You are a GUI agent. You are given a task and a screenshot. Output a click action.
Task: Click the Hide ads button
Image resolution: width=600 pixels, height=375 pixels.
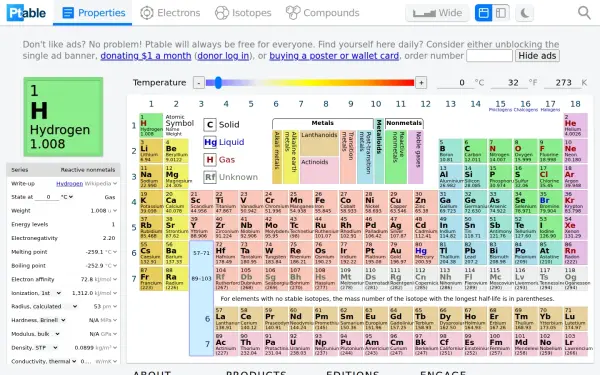click(x=537, y=56)
